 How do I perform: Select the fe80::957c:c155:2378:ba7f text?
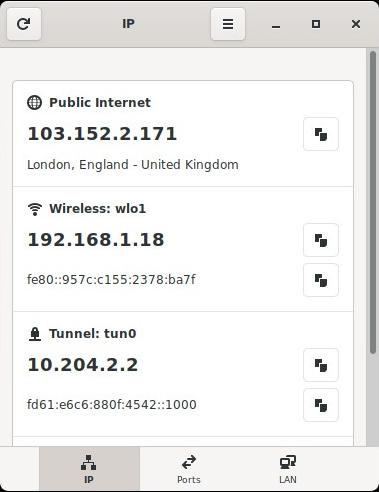click(x=111, y=280)
